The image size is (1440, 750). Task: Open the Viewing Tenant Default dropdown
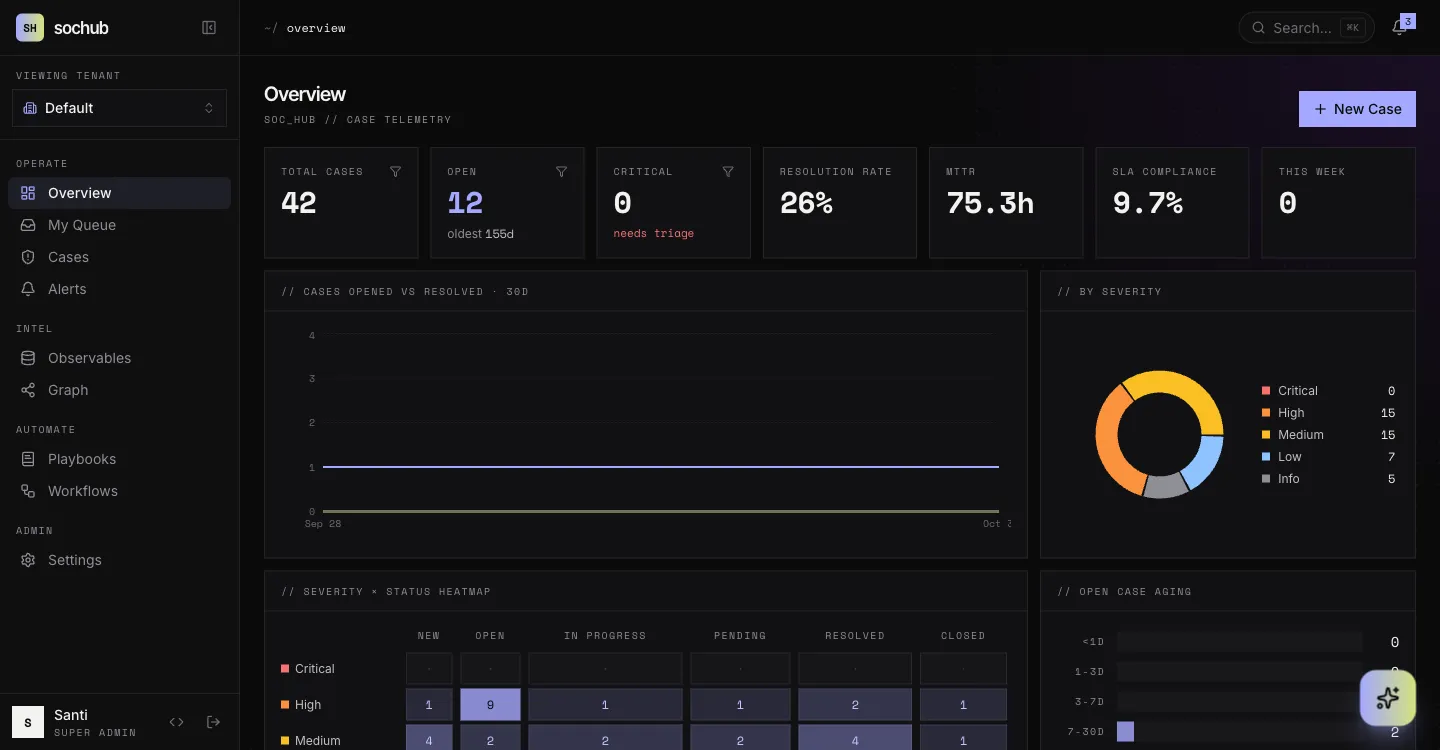(x=119, y=108)
